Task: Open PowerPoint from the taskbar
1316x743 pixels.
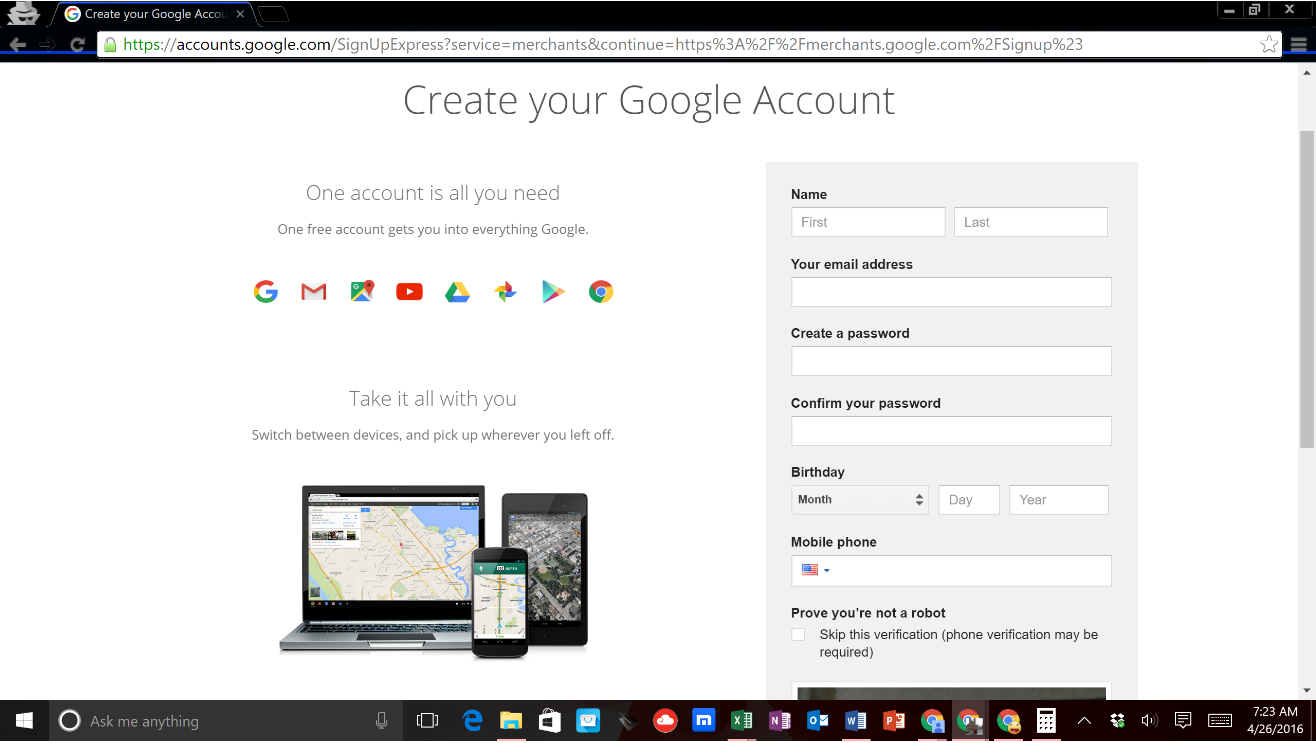Action: click(894, 720)
